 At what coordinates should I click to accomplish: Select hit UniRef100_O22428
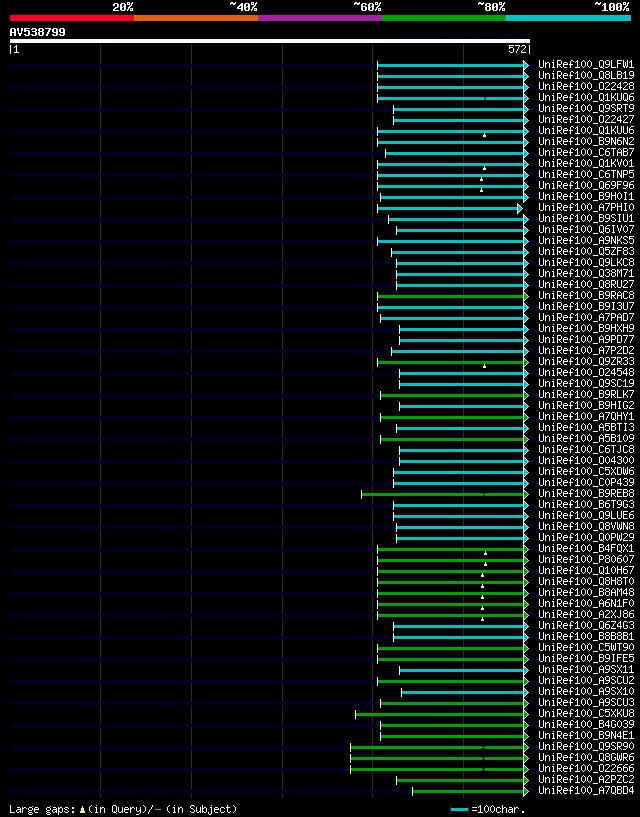pos(586,86)
